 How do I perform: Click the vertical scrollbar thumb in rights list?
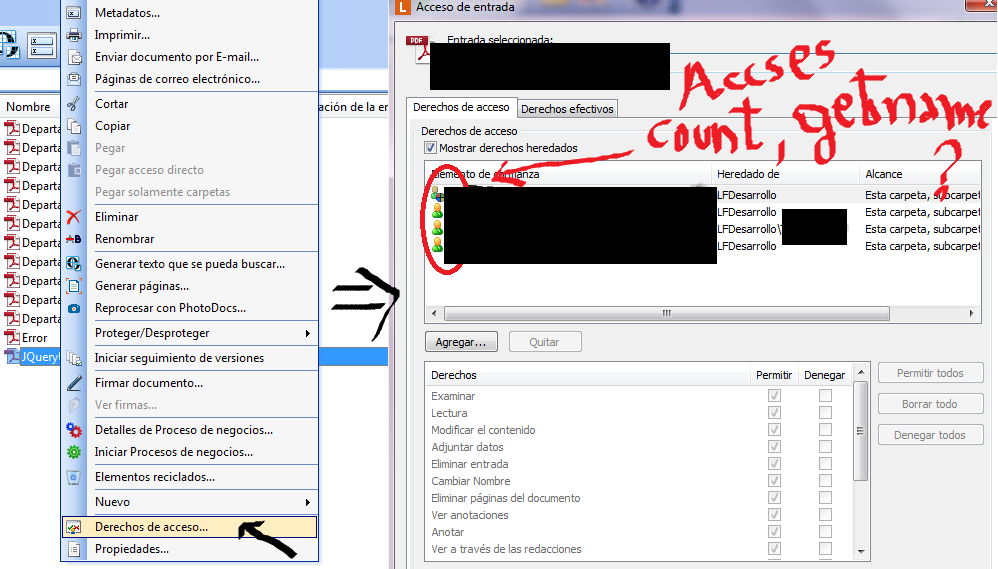point(861,431)
